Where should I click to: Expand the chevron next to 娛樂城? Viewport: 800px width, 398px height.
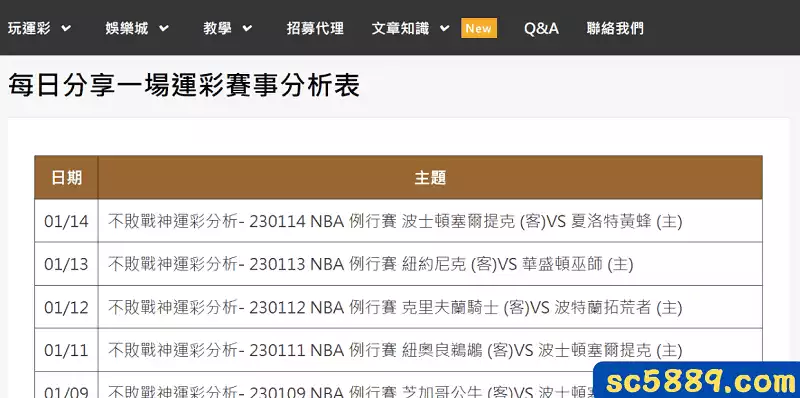click(x=164, y=29)
